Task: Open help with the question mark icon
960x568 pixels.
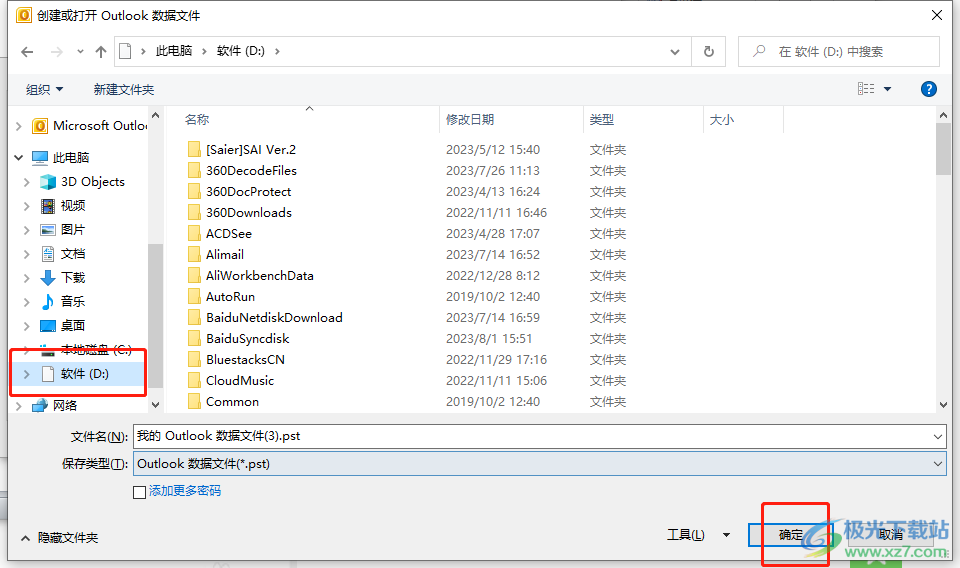Action: click(x=928, y=89)
